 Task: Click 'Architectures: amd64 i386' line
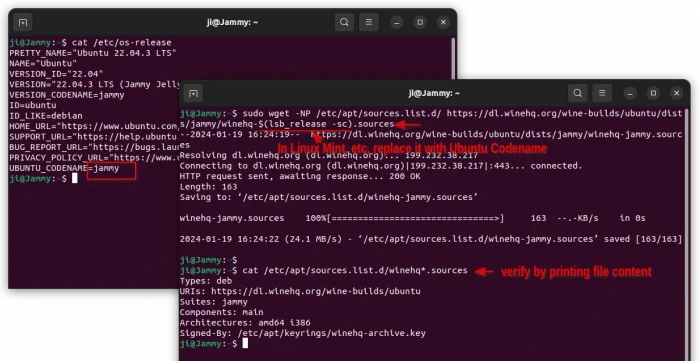tap(245, 323)
